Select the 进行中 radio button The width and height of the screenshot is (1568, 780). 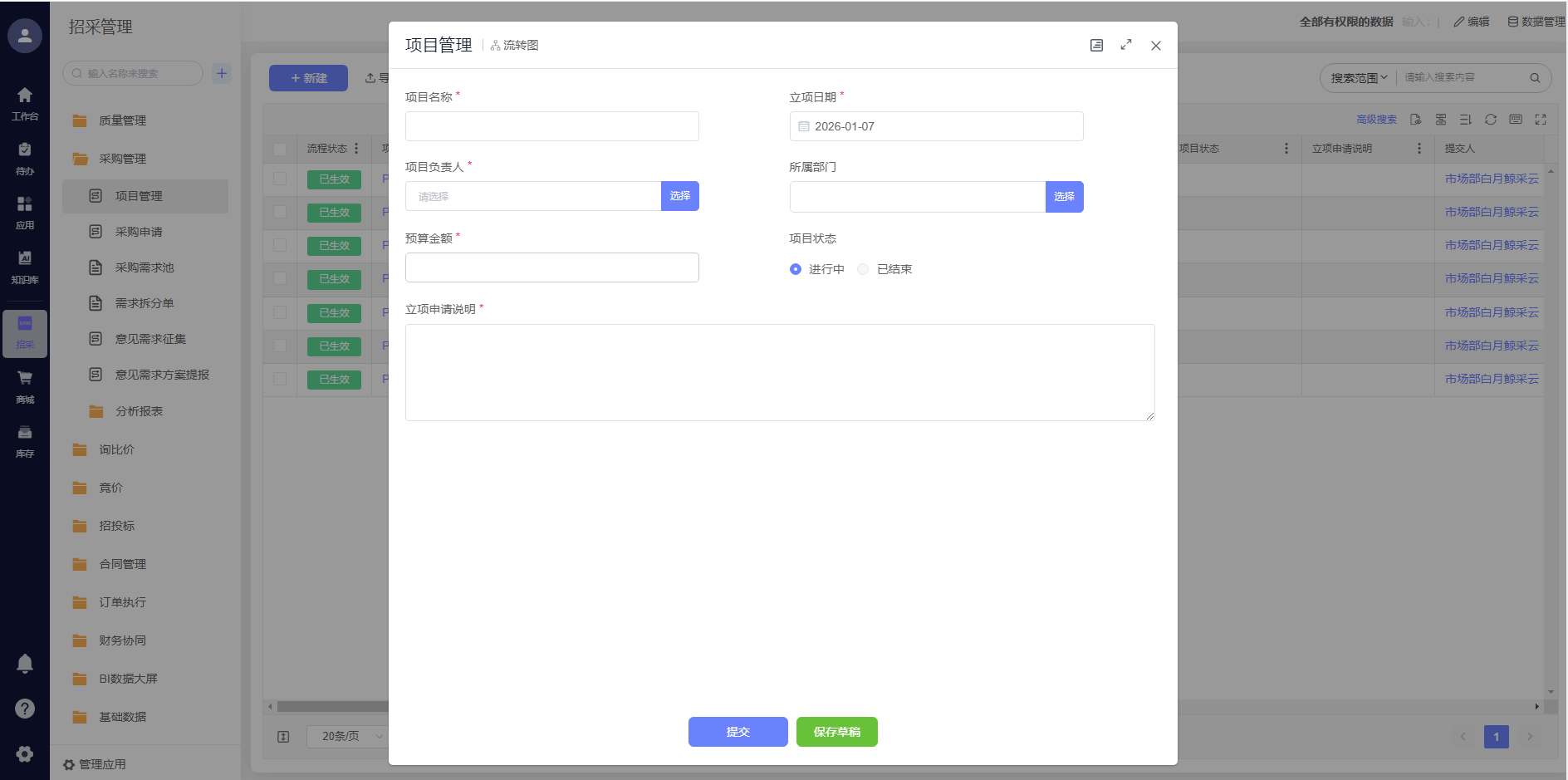click(x=796, y=269)
